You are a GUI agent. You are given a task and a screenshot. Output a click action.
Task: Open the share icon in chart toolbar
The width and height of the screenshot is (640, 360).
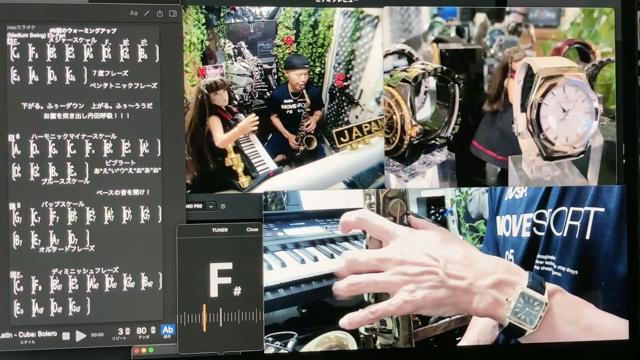[160, 13]
